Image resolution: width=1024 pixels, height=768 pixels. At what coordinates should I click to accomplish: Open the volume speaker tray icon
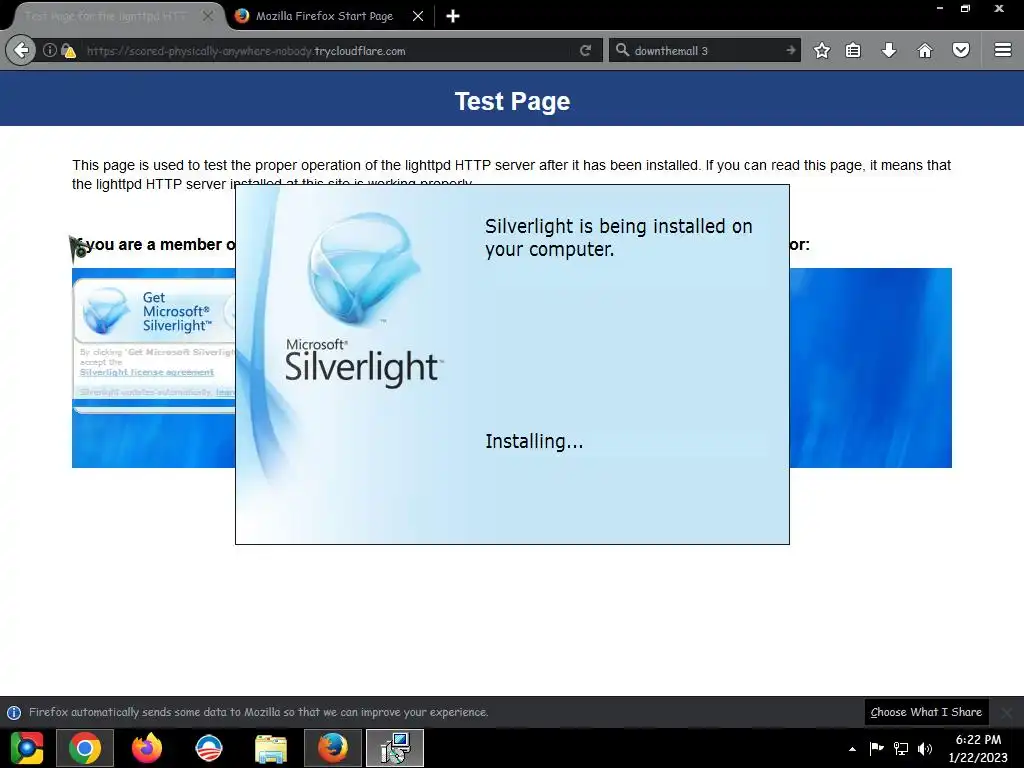(x=925, y=748)
